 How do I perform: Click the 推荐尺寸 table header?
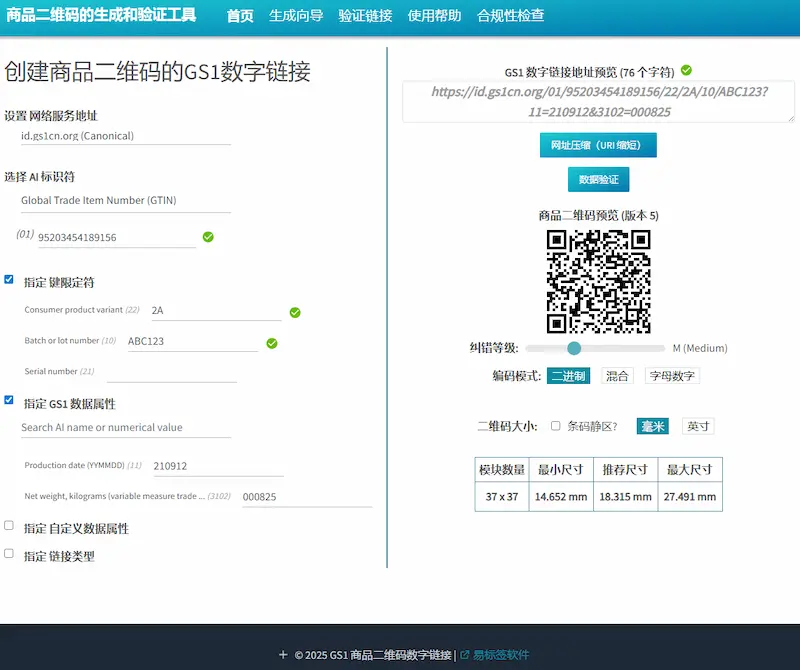(626, 469)
